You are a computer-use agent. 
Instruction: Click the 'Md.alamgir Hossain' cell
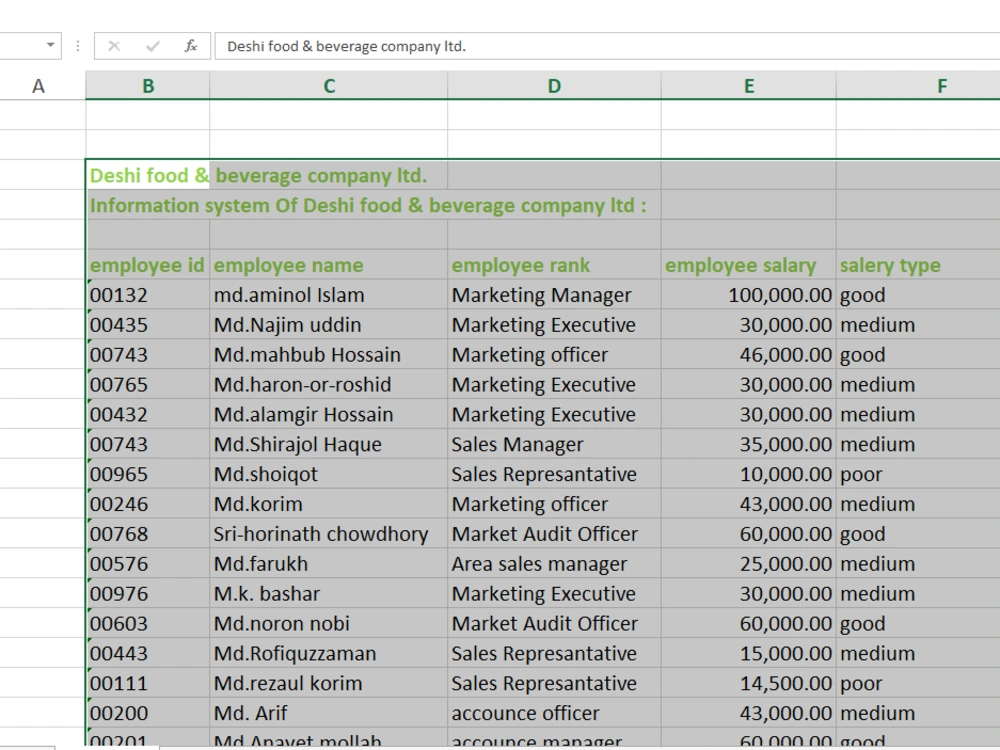329,415
